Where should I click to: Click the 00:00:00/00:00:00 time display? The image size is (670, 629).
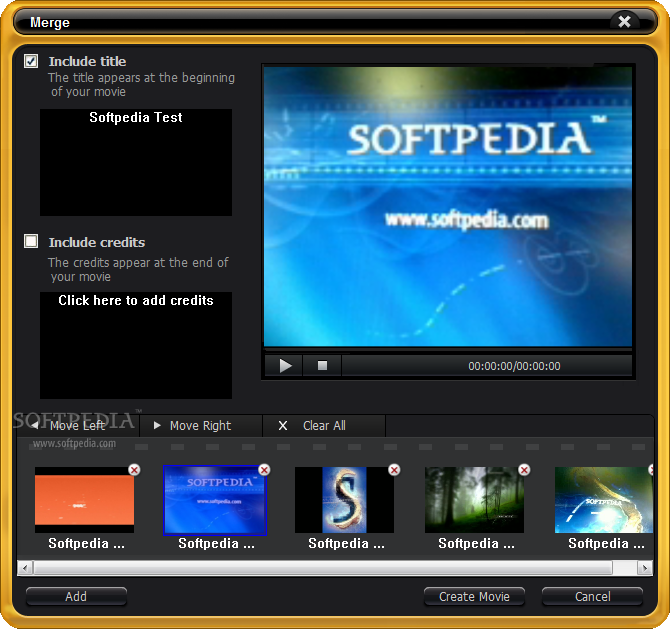pos(514,366)
